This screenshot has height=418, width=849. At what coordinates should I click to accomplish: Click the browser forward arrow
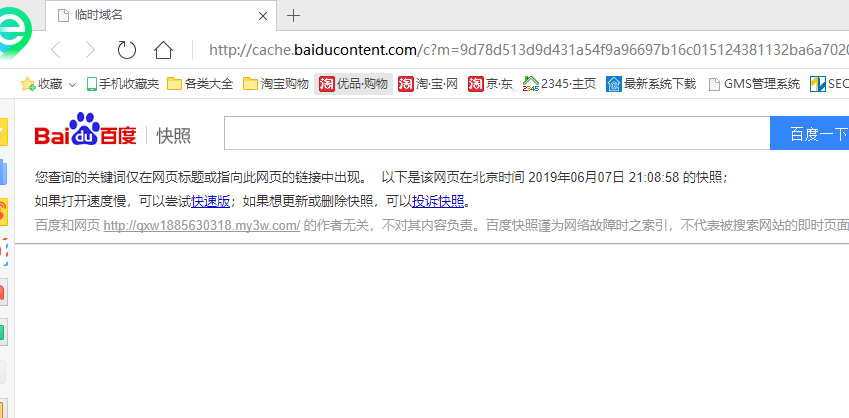point(90,50)
